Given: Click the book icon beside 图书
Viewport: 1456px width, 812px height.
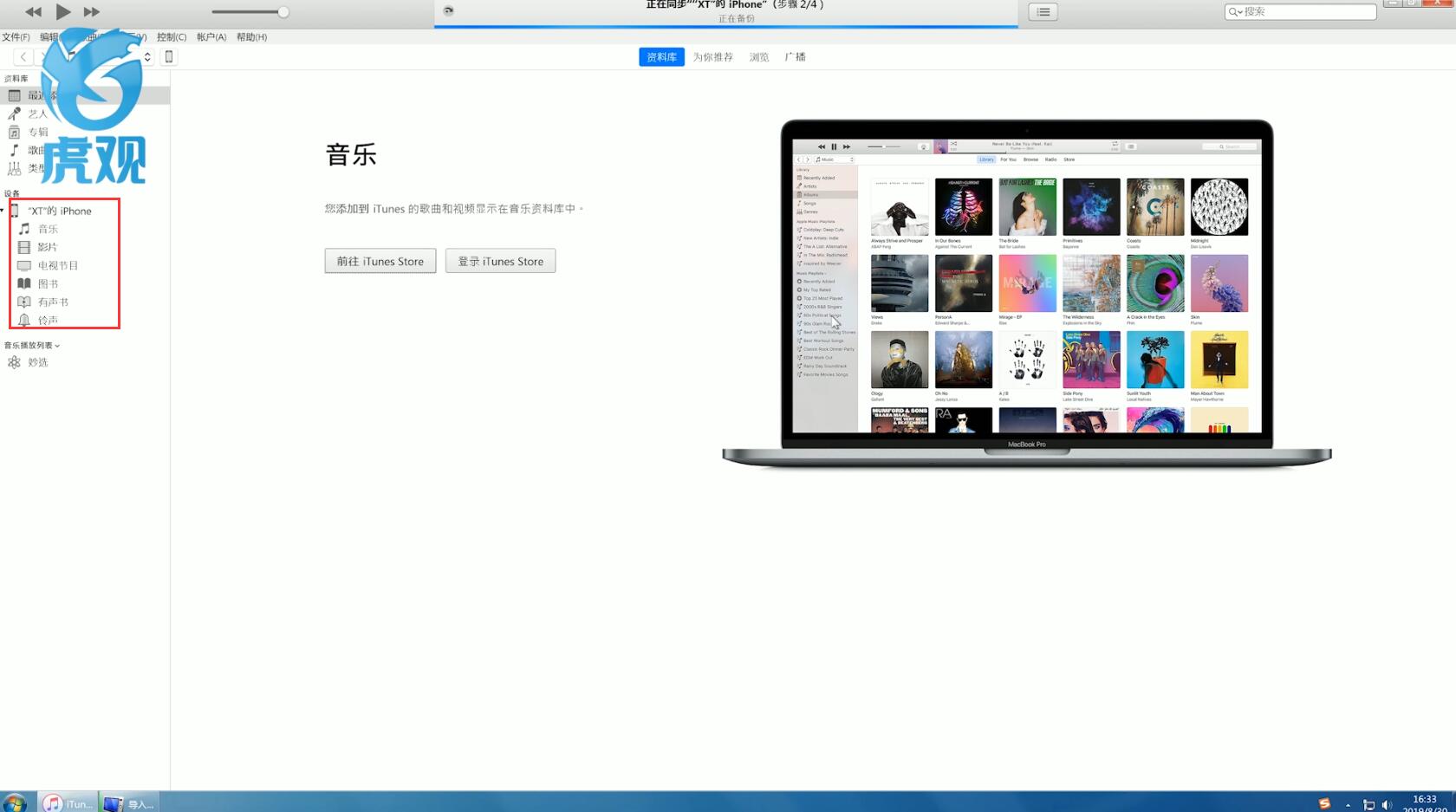Looking at the screenshot, I should coord(24,283).
